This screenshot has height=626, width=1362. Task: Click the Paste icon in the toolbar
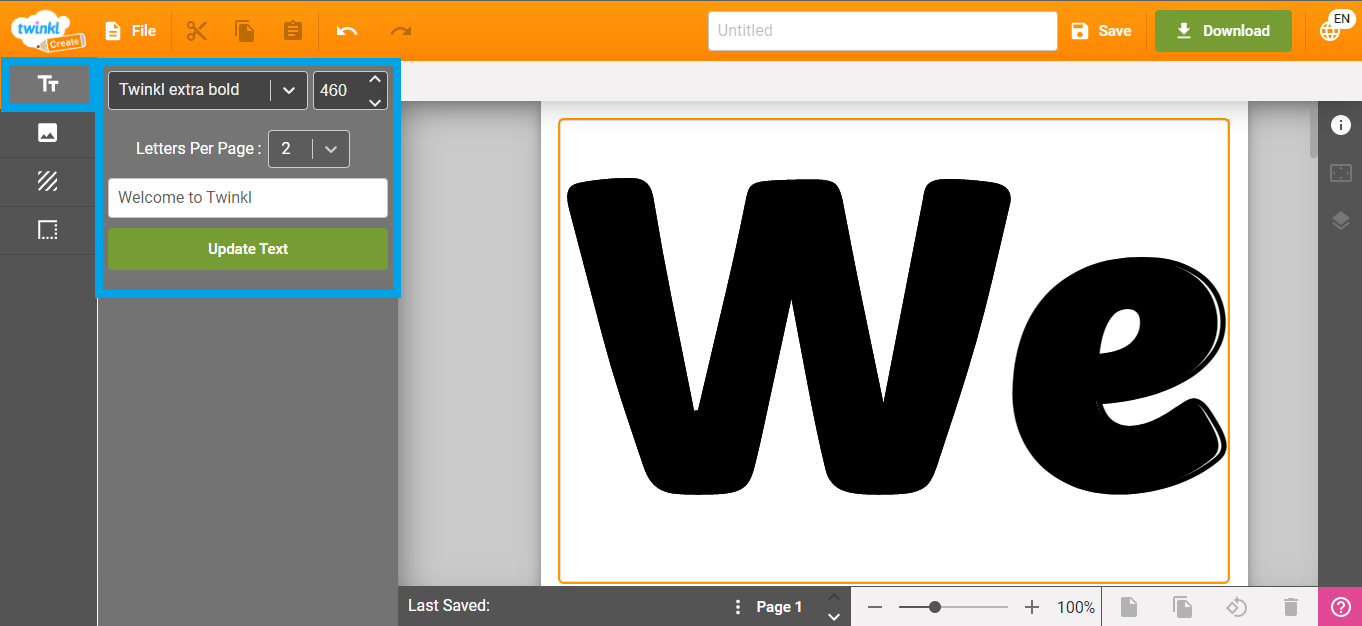click(292, 30)
